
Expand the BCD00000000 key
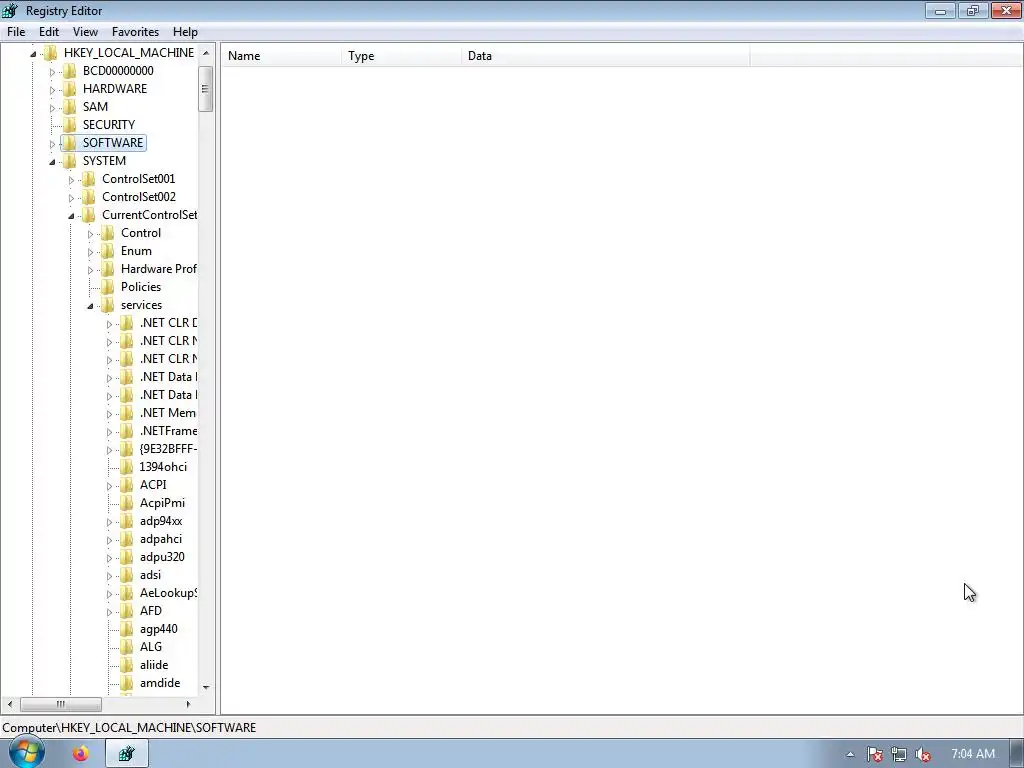click(x=52, y=72)
